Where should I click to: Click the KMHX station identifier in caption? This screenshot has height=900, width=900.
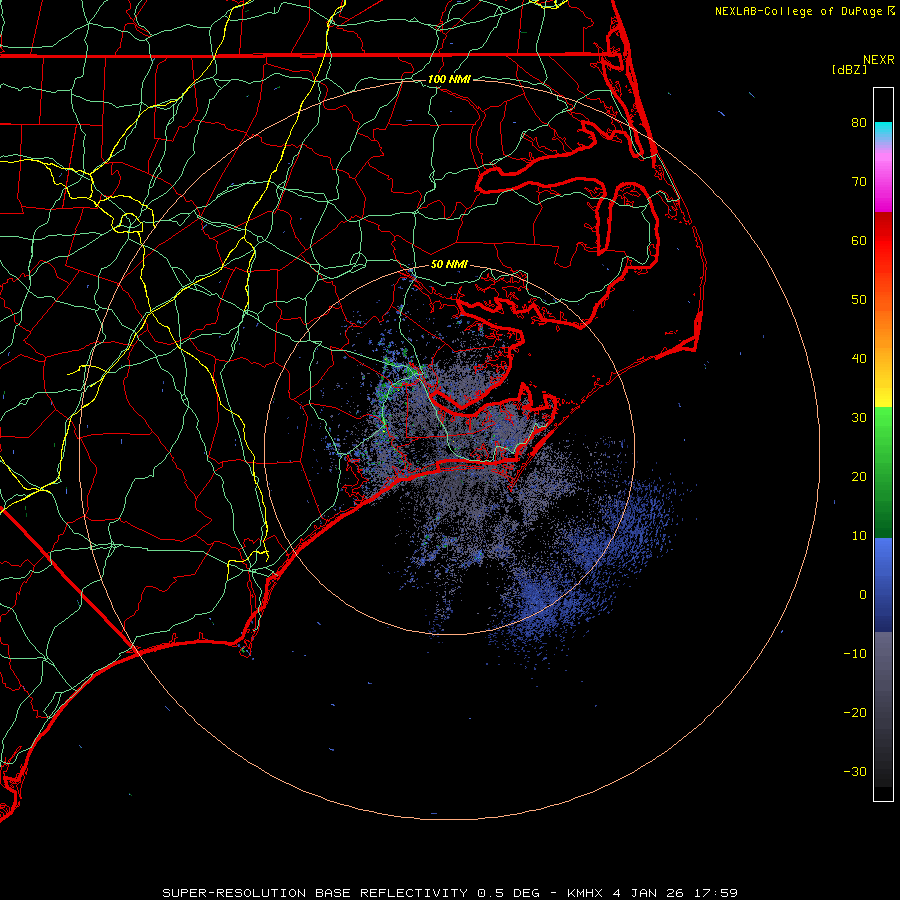585,893
